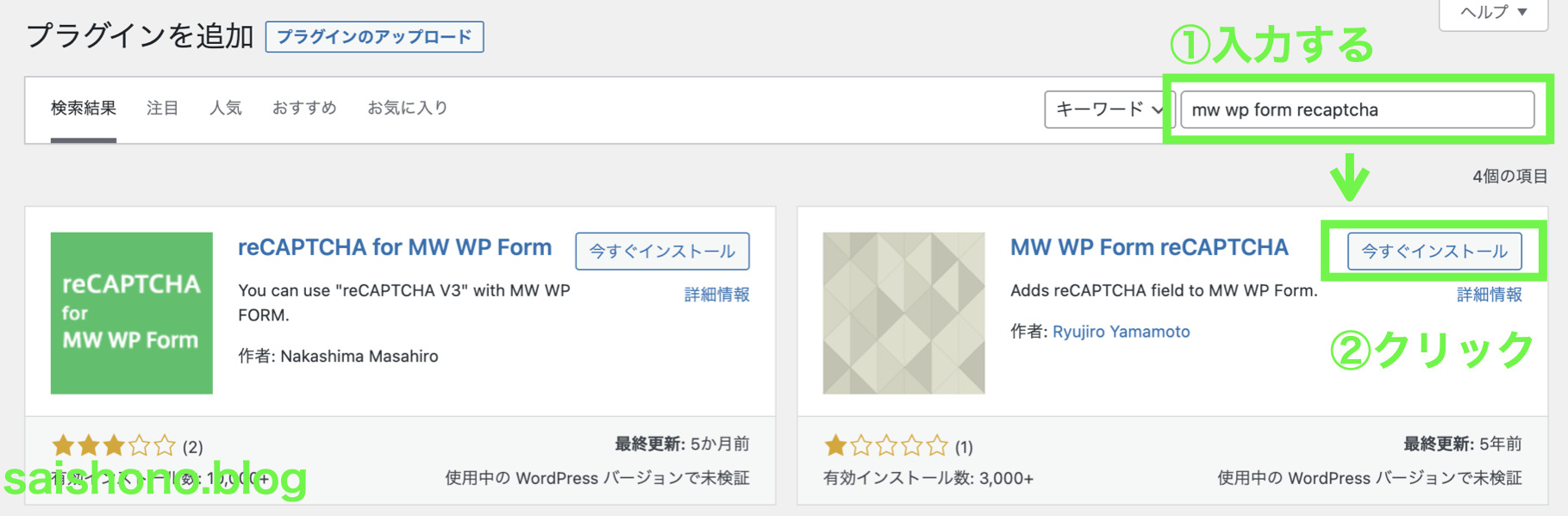Install reCAPTCHA for MW WP Form via 今すぐインストール

click(x=661, y=251)
